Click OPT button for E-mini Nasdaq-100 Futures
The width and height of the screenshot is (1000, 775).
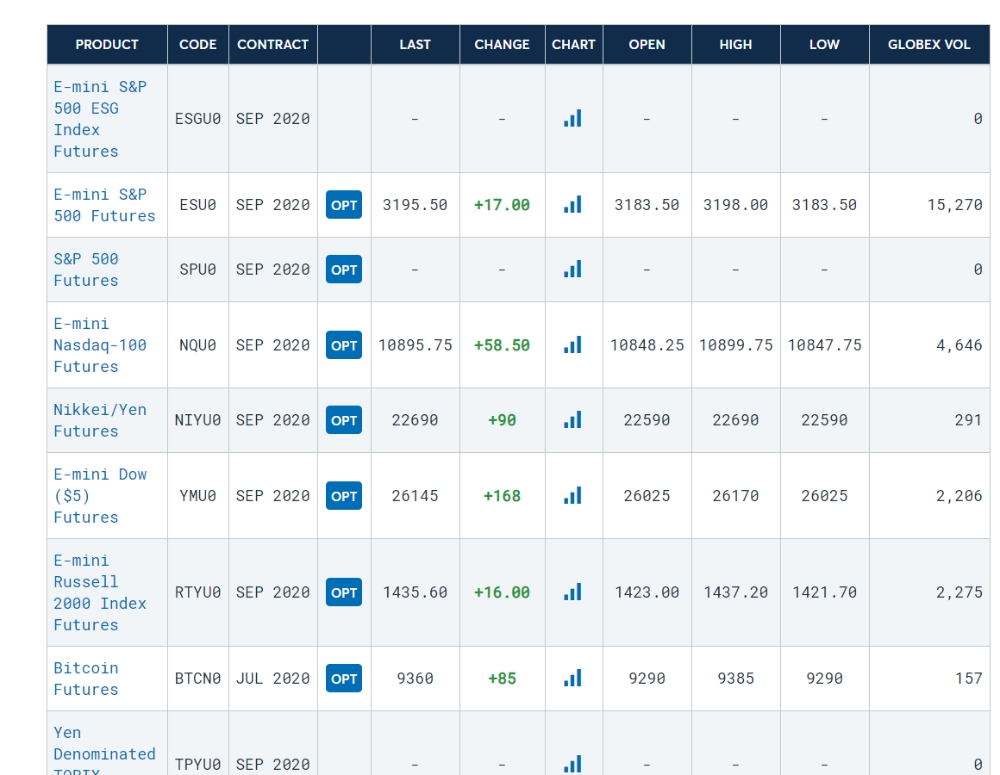[x=344, y=345]
